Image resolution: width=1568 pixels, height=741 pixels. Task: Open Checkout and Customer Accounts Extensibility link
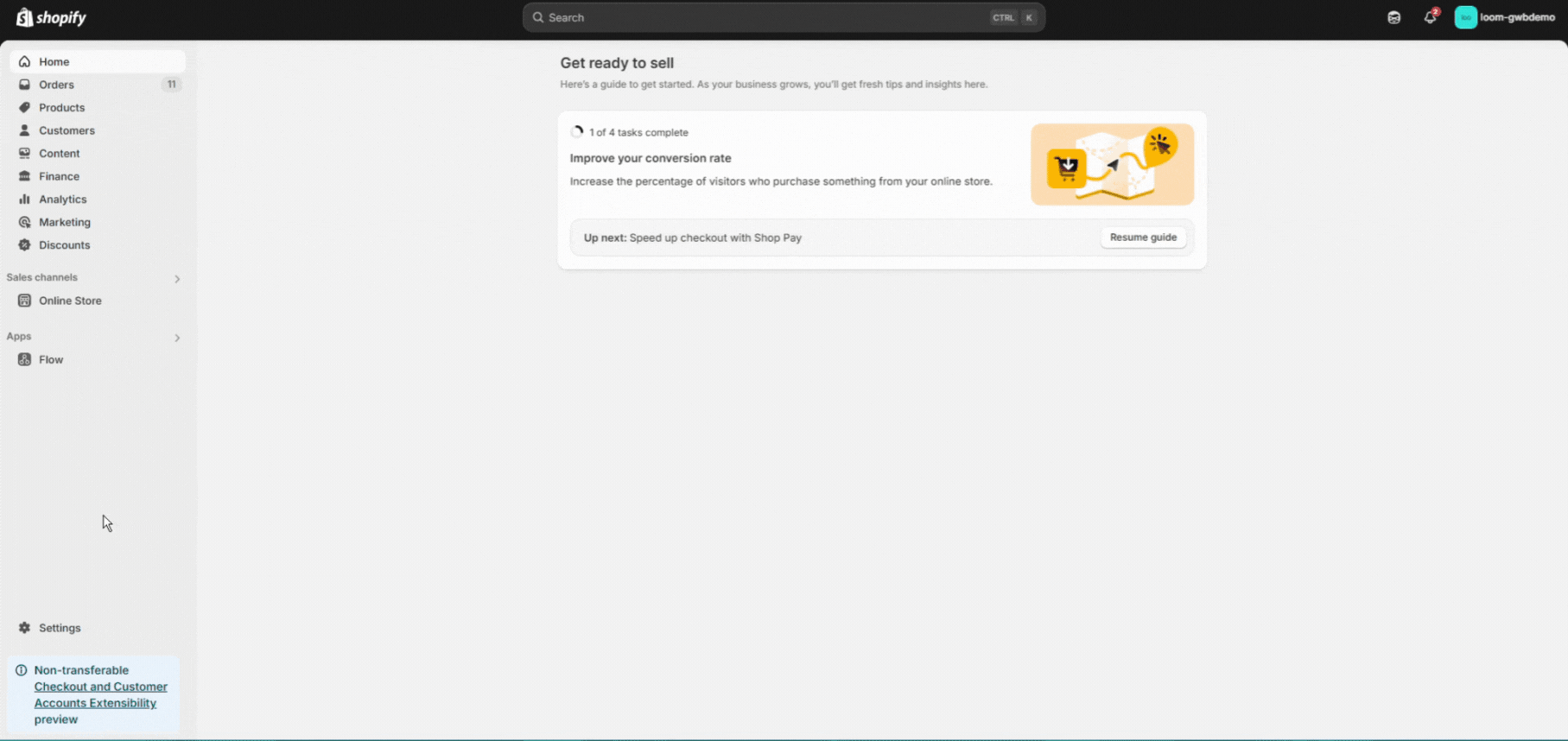(100, 695)
